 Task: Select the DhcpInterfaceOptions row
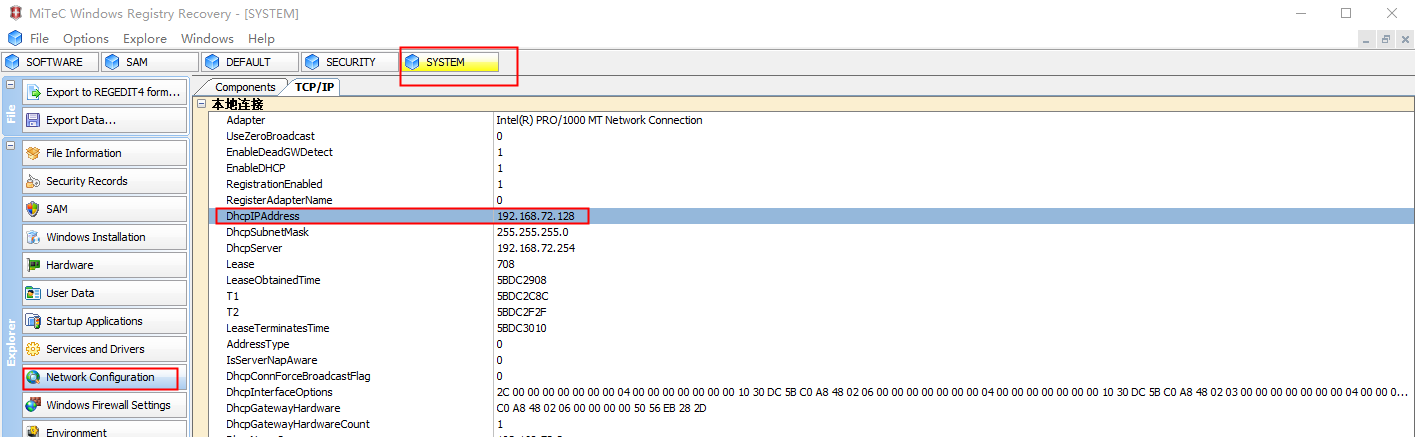coord(811,392)
